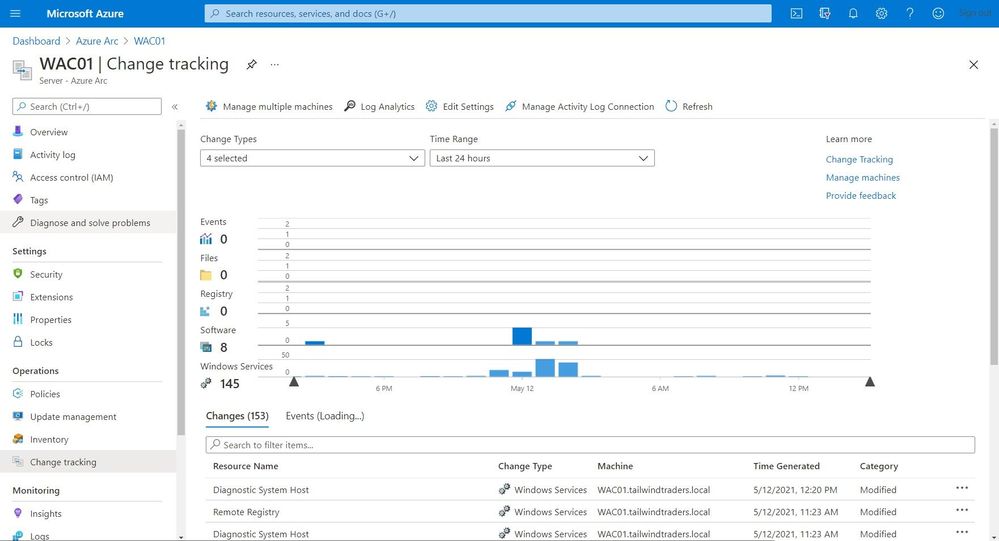Viewport: 999px width, 541px height.
Task: Sort by the Resource Name column header
Action: point(245,466)
